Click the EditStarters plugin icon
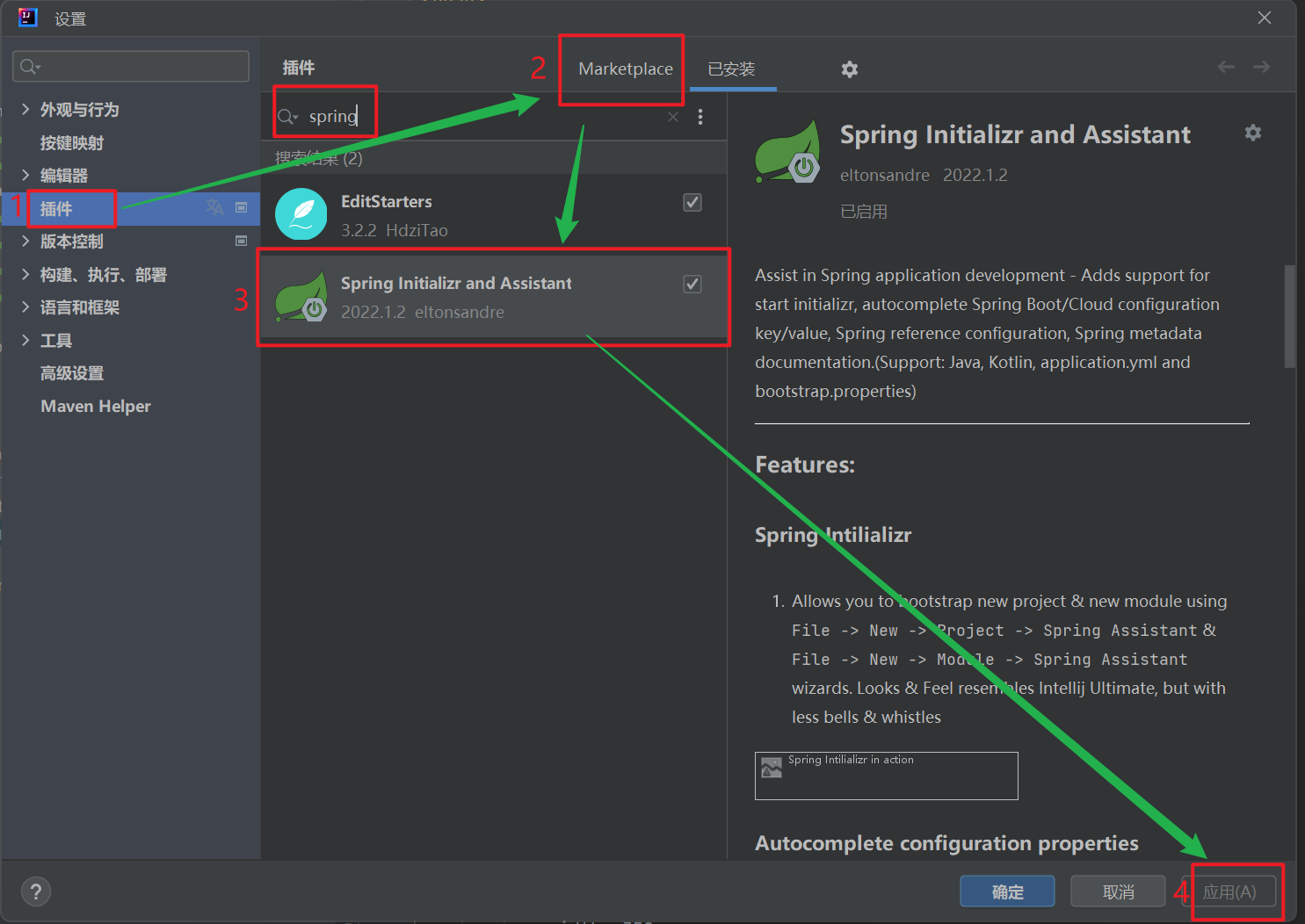The width and height of the screenshot is (1305, 924). pos(301,214)
